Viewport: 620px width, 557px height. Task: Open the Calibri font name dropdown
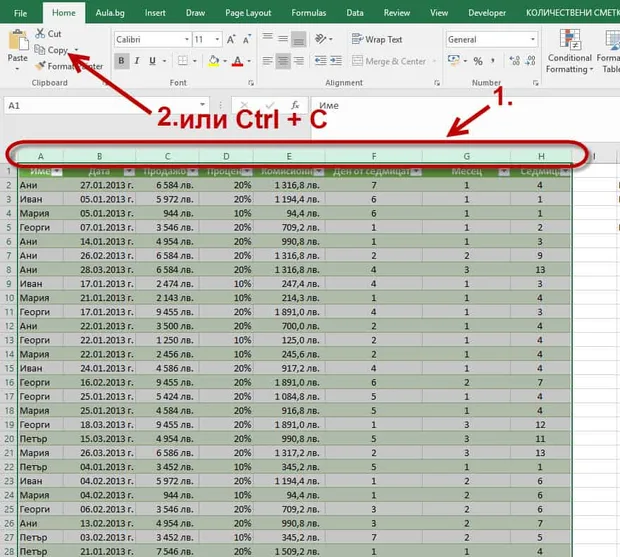coord(187,40)
